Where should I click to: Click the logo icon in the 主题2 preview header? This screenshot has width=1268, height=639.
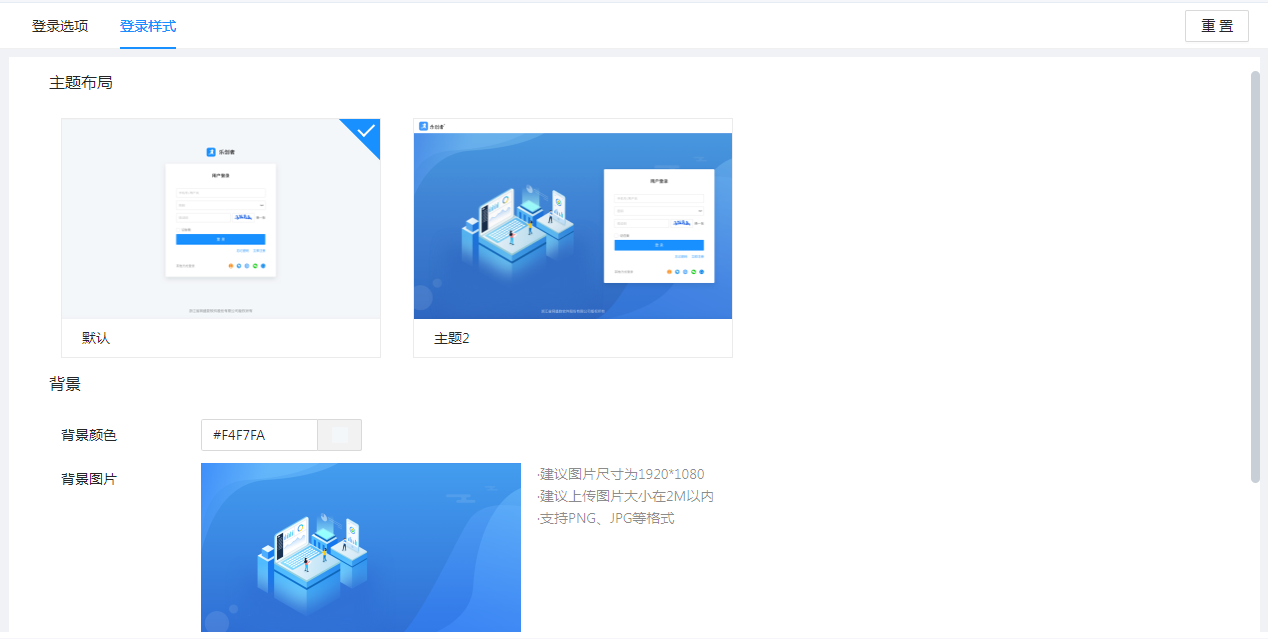coord(424,126)
